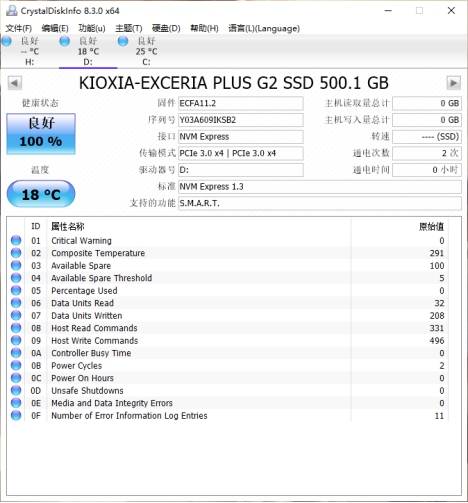Open the 文件(F) menu
This screenshot has width=468, height=503.
pyautogui.click(x=19, y=28)
